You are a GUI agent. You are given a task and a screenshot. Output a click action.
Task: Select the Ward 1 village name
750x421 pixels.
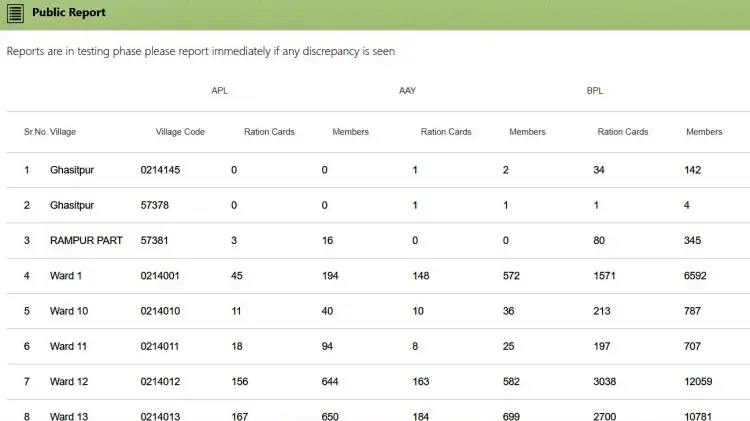pyautogui.click(x=66, y=276)
